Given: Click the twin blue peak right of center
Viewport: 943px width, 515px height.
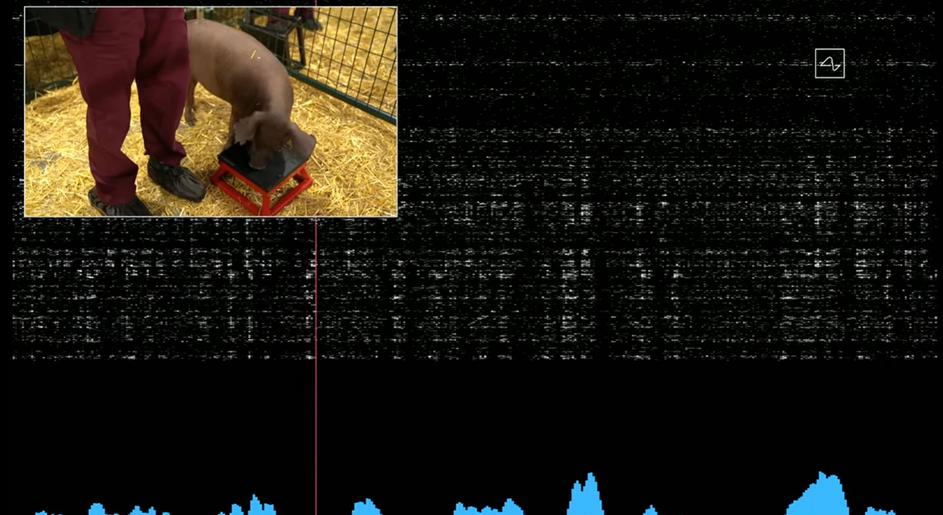Looking at the screenshot, I should 586,496.
